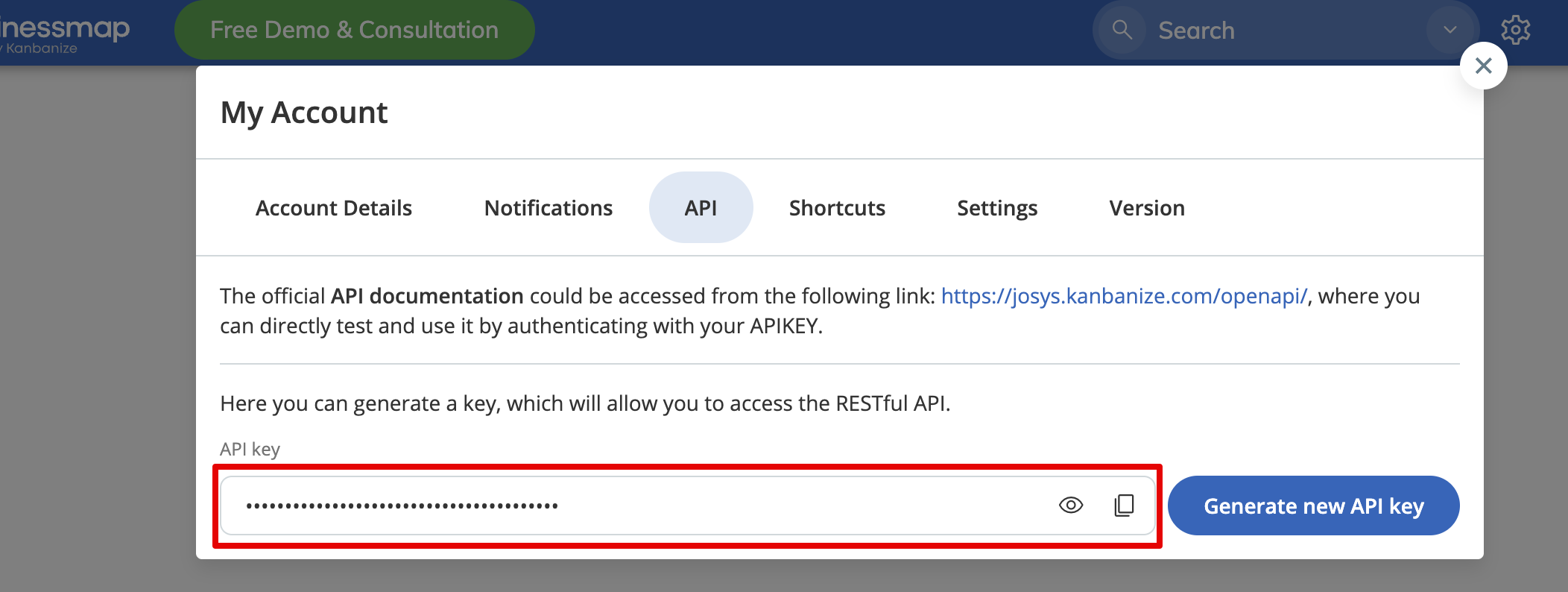The image size is (1568, 592).
Task: Switch to the Notifications tab
Action: tap(548, 208)
